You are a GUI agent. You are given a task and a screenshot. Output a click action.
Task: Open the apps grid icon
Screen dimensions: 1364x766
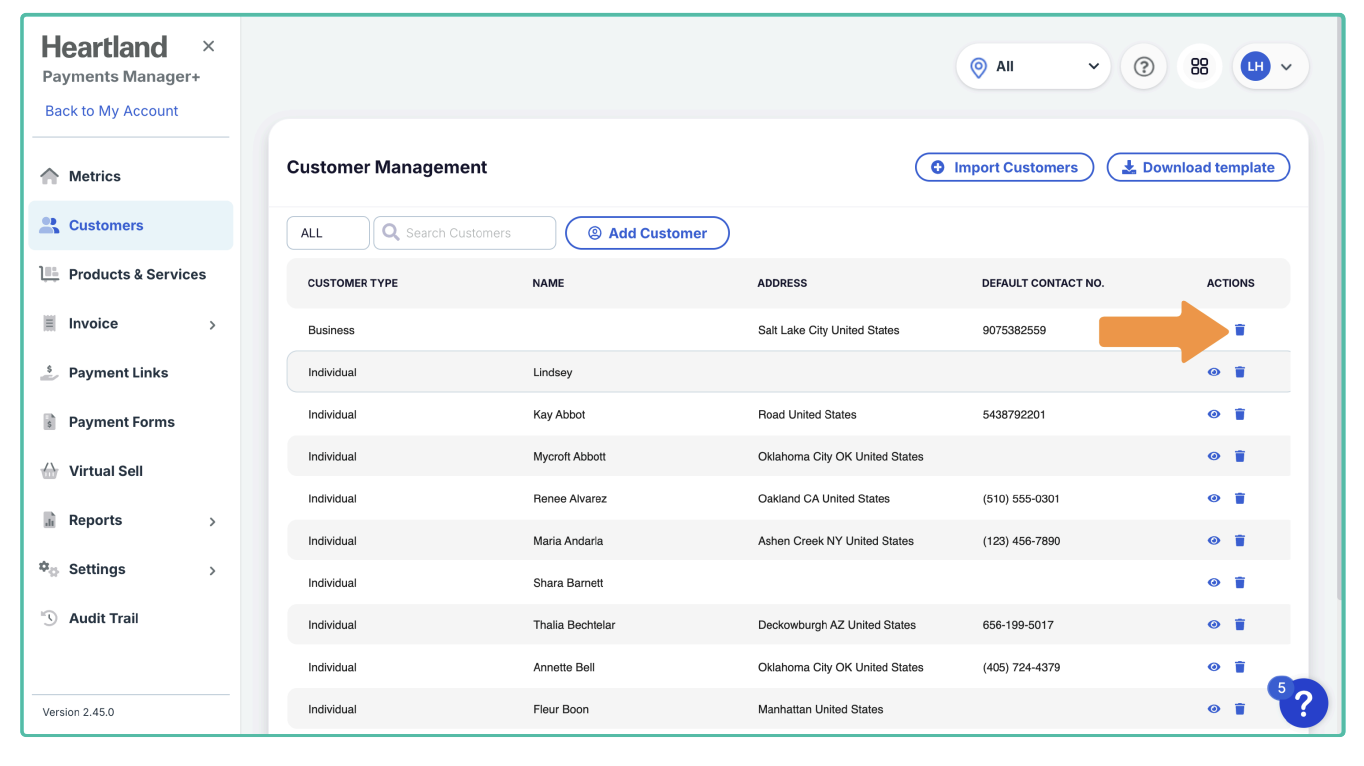[x=1199, y=67]
